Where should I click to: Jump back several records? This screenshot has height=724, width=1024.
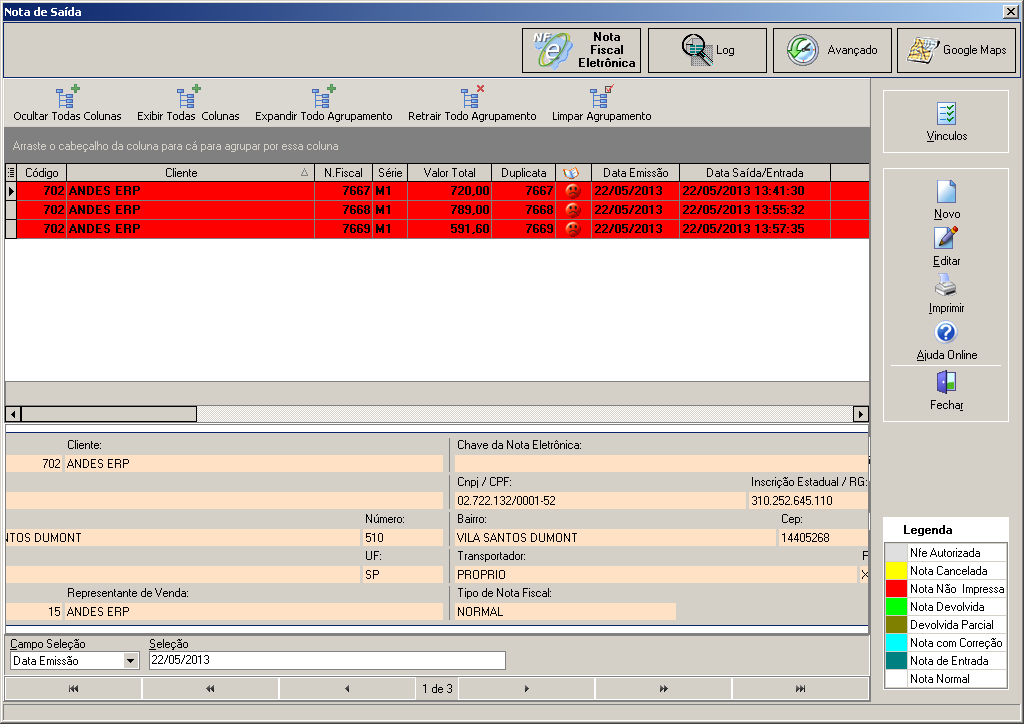coord(210,689)
